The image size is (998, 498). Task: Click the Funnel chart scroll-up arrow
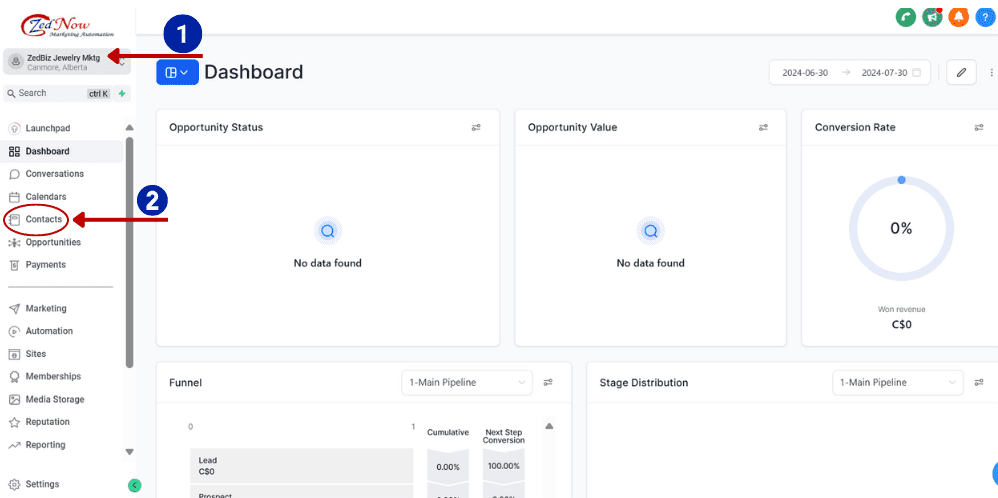[x=549, y=426]
